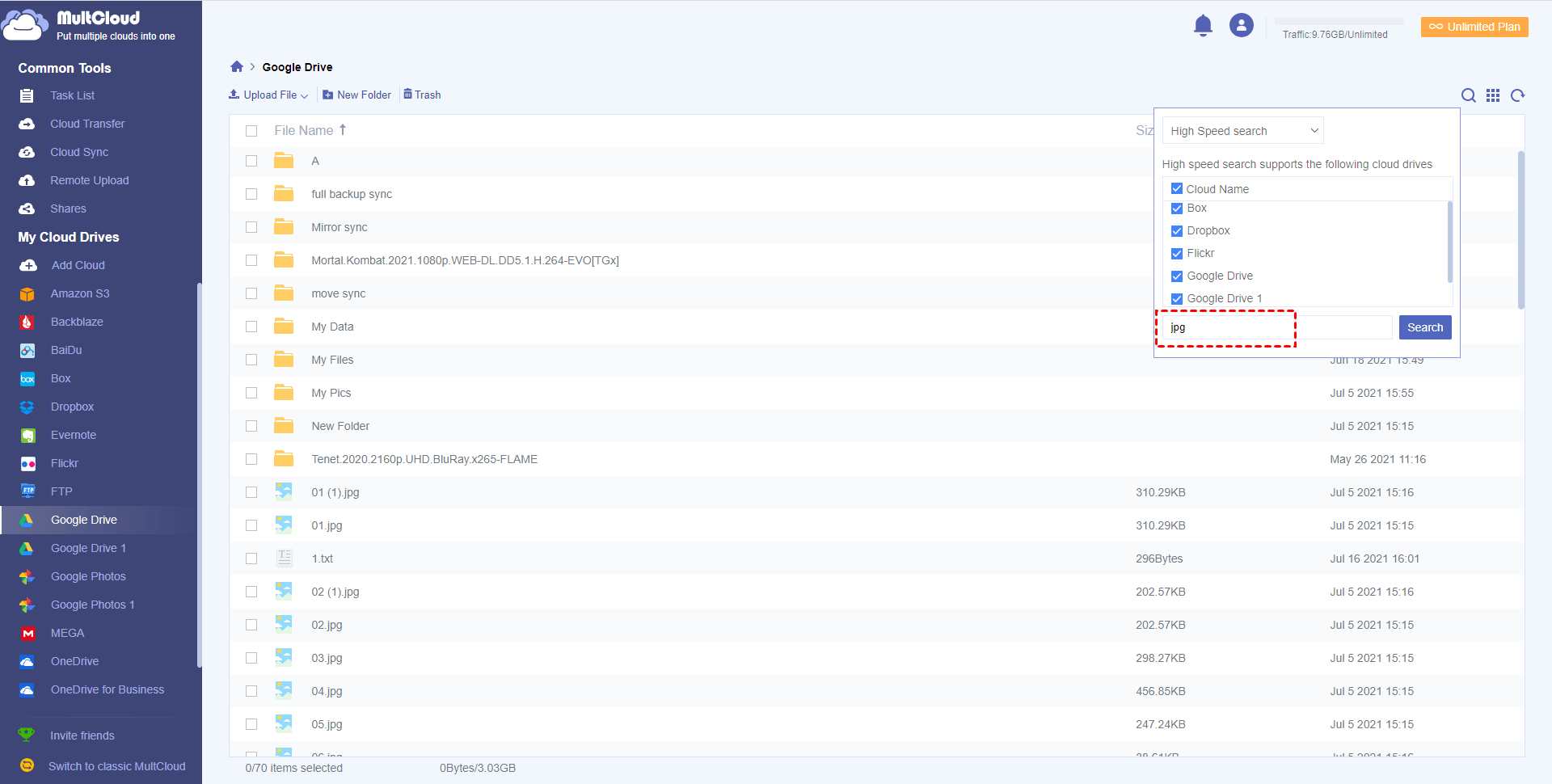Check the box for folder A

coord(251,161)
